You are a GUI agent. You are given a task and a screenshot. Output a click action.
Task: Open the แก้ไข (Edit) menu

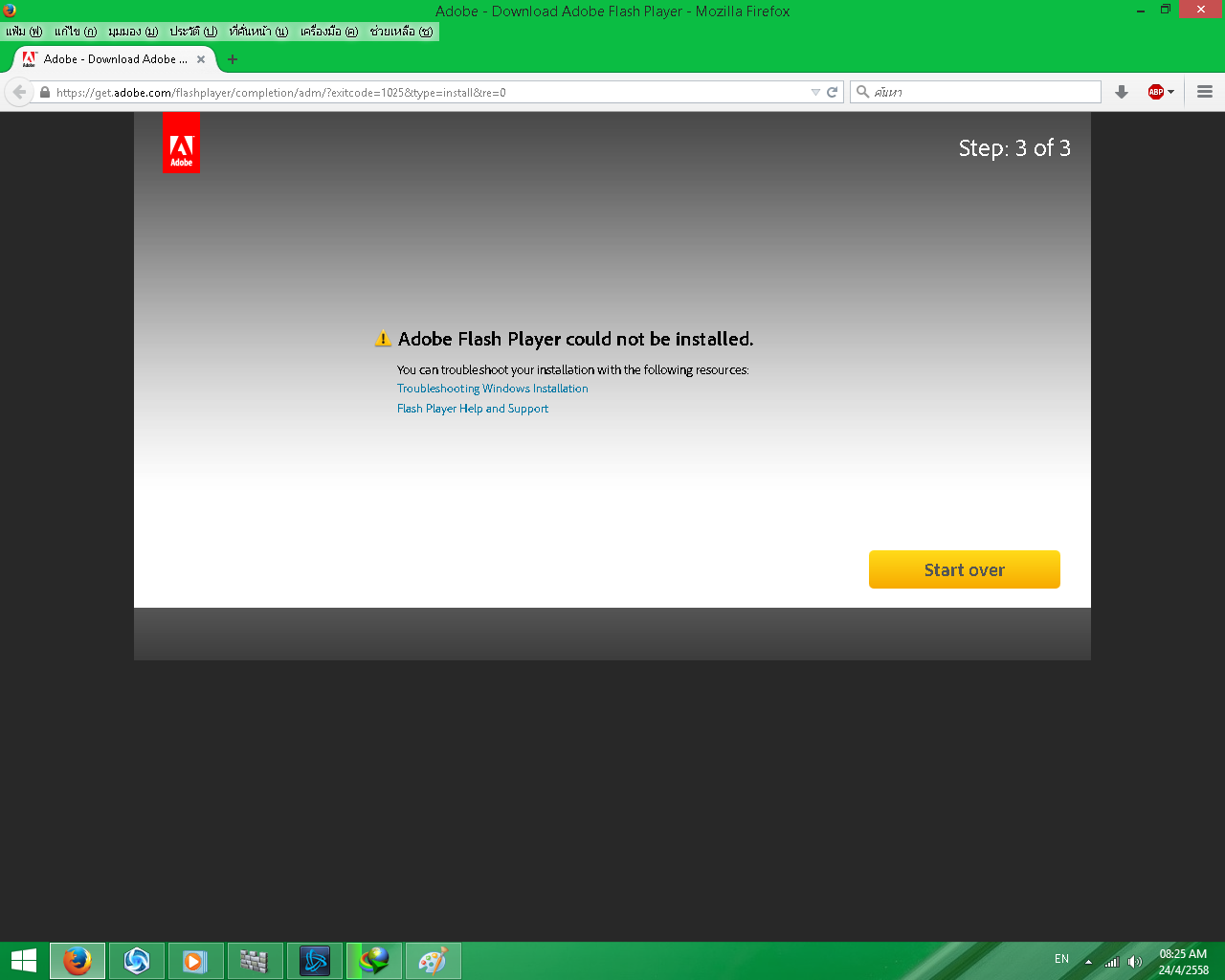[x=76, y=32]
